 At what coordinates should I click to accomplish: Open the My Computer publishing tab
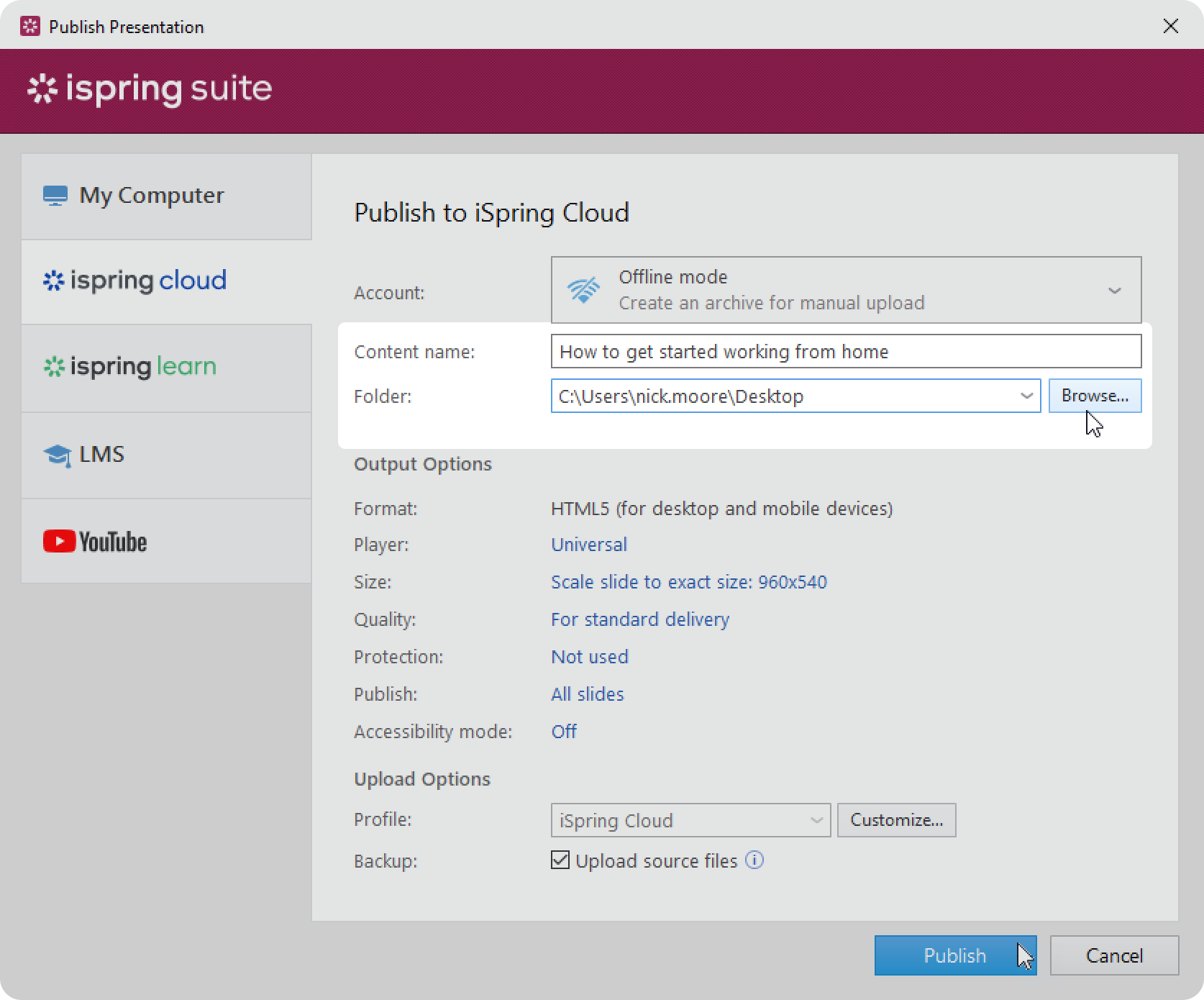pos(166,196)
